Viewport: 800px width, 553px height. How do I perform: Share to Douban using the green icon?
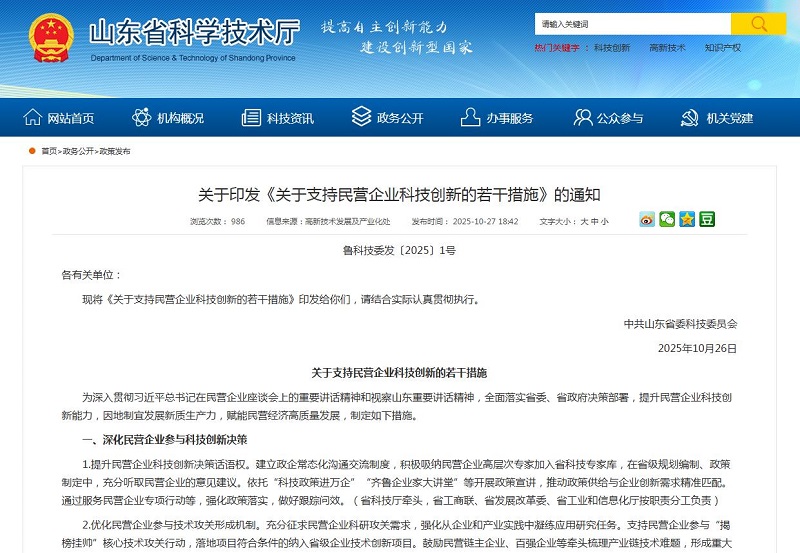click(707, 219)
